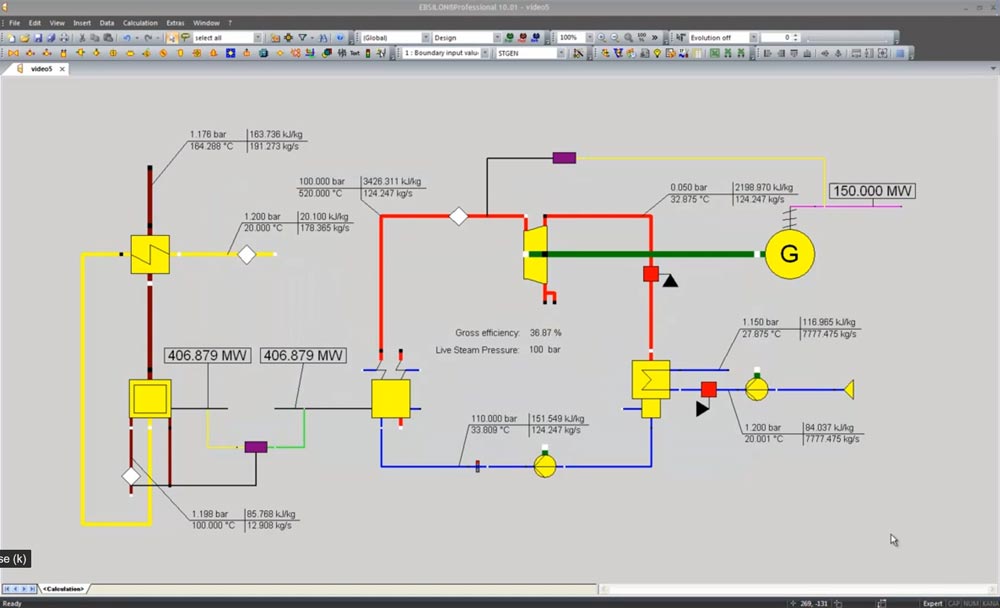Open an existing model file
Viewport: 1000px width, 608px height.
25,37
